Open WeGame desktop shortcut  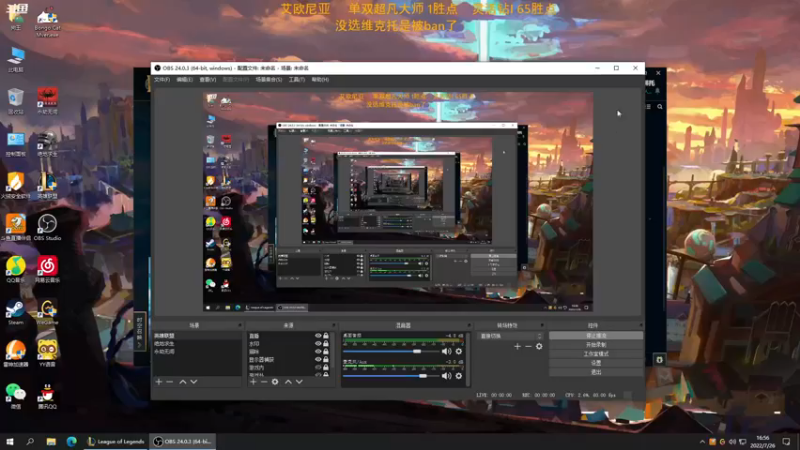47,312
